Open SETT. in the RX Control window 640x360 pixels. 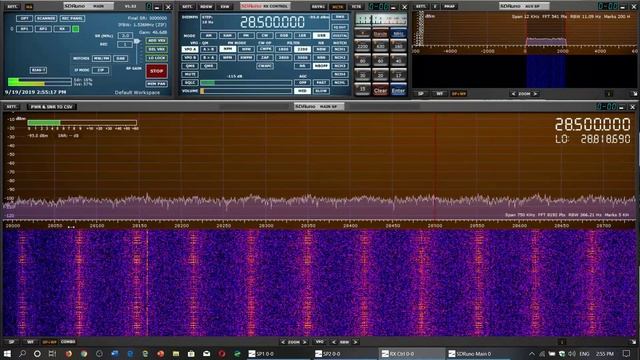tap(187, 7)
